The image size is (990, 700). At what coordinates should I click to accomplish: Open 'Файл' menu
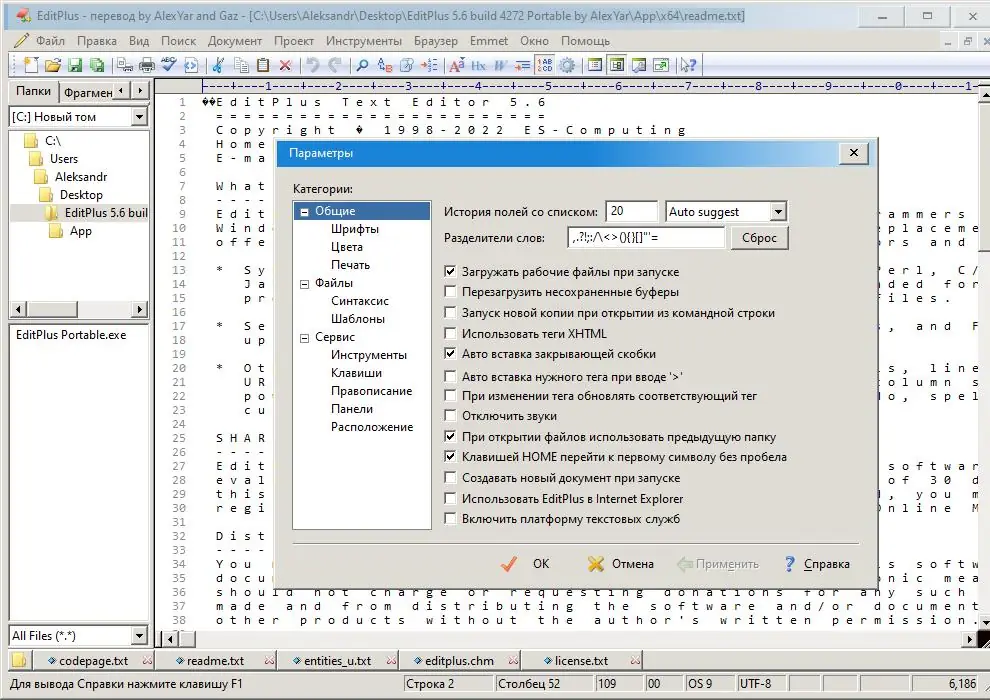pos(51,41)
